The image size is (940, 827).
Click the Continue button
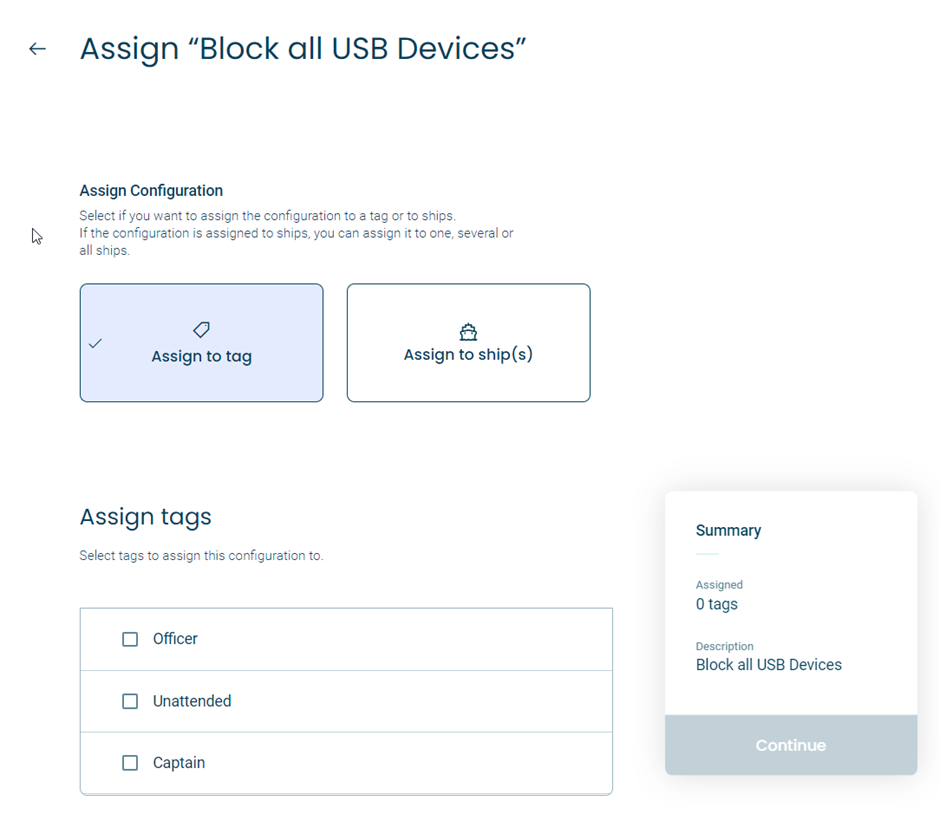pyautogui.click(x=791, y=745)
